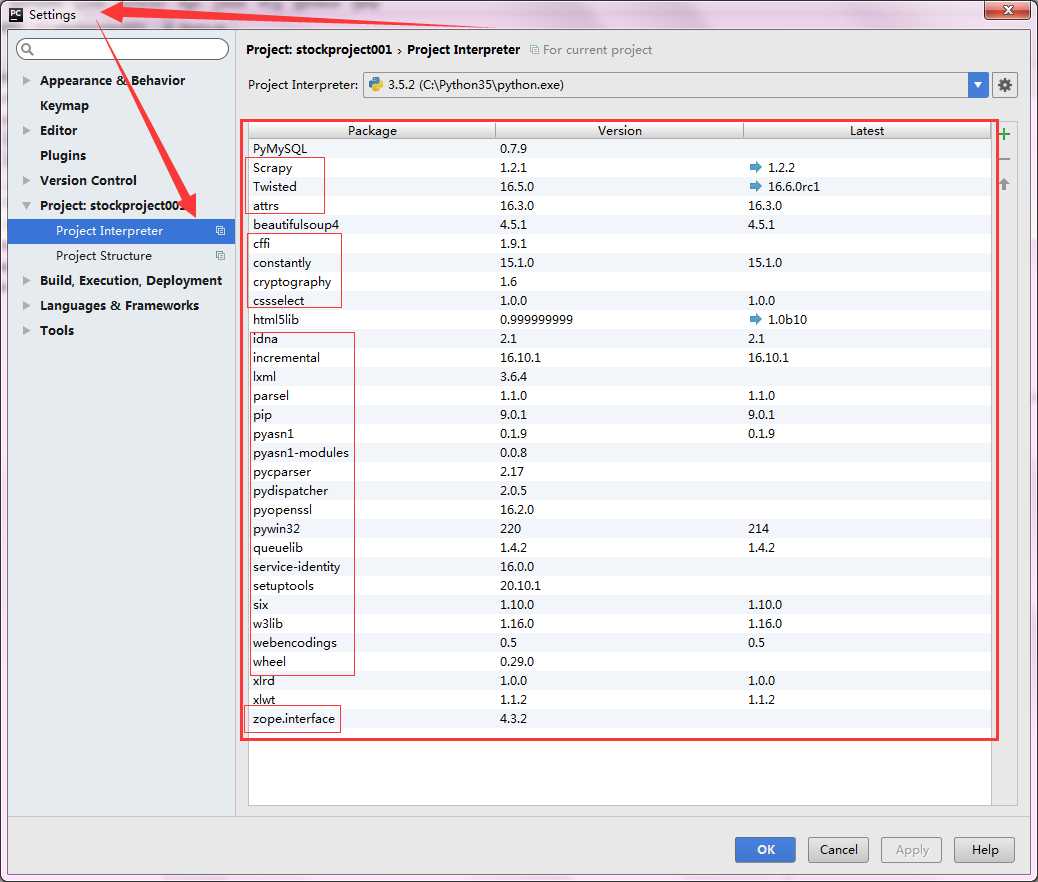The height and width of the screenshot is (882, 1038).
Task: Sort by the Version column header
Action: point(620,130)
